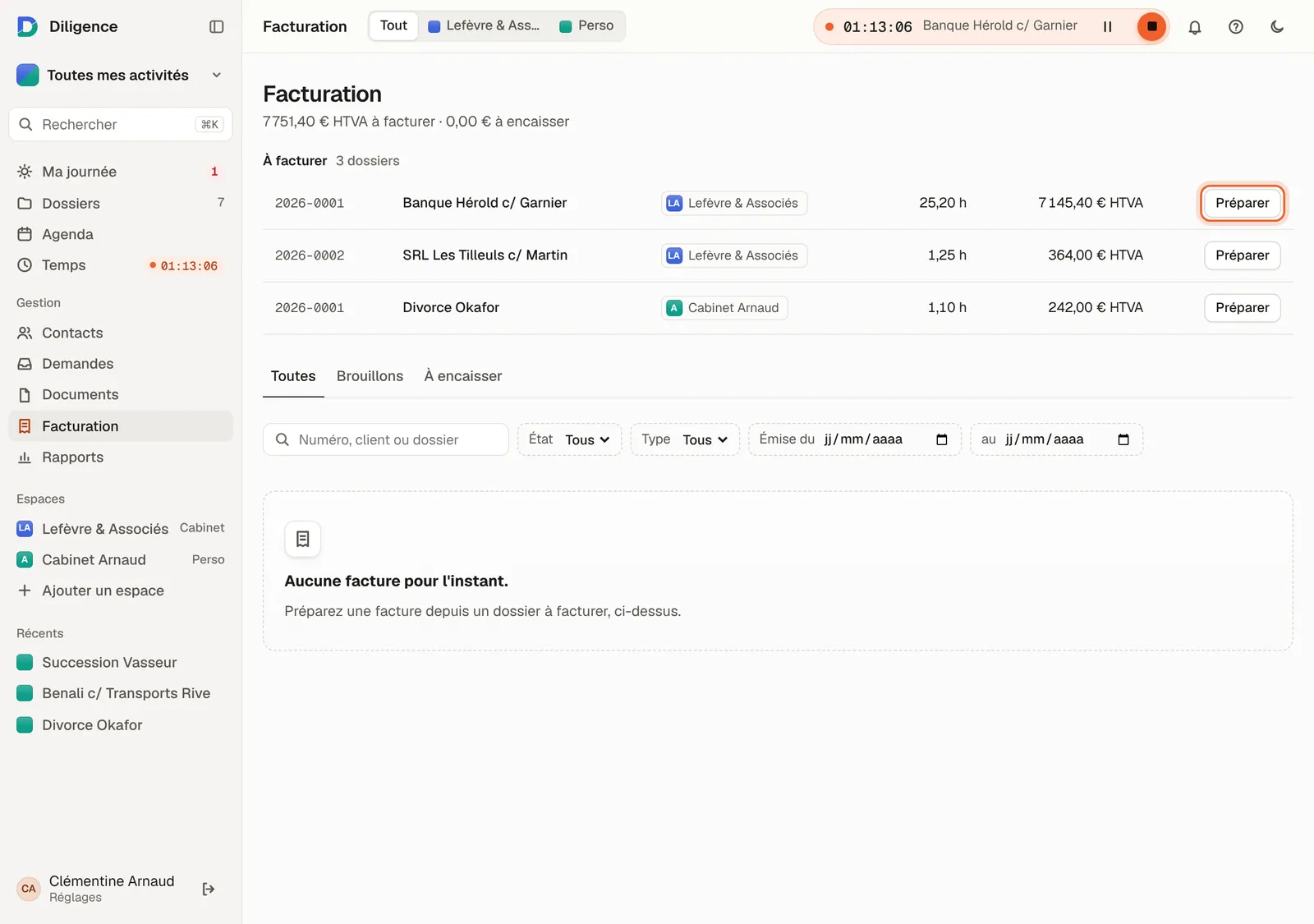Go to Agenda page
The height and width of the screenshot is (924, 1314).
click(x=120, y=234)
